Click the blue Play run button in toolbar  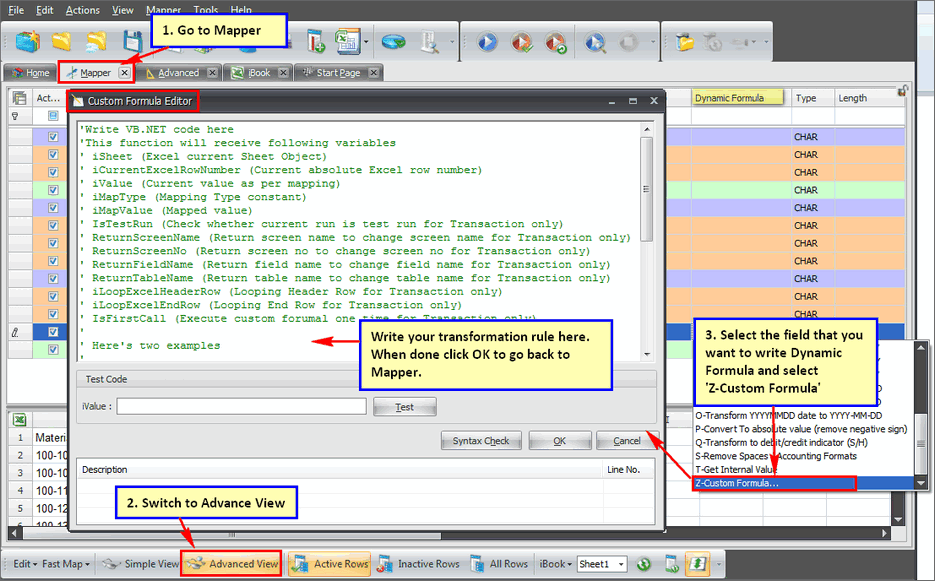(487, 43)
